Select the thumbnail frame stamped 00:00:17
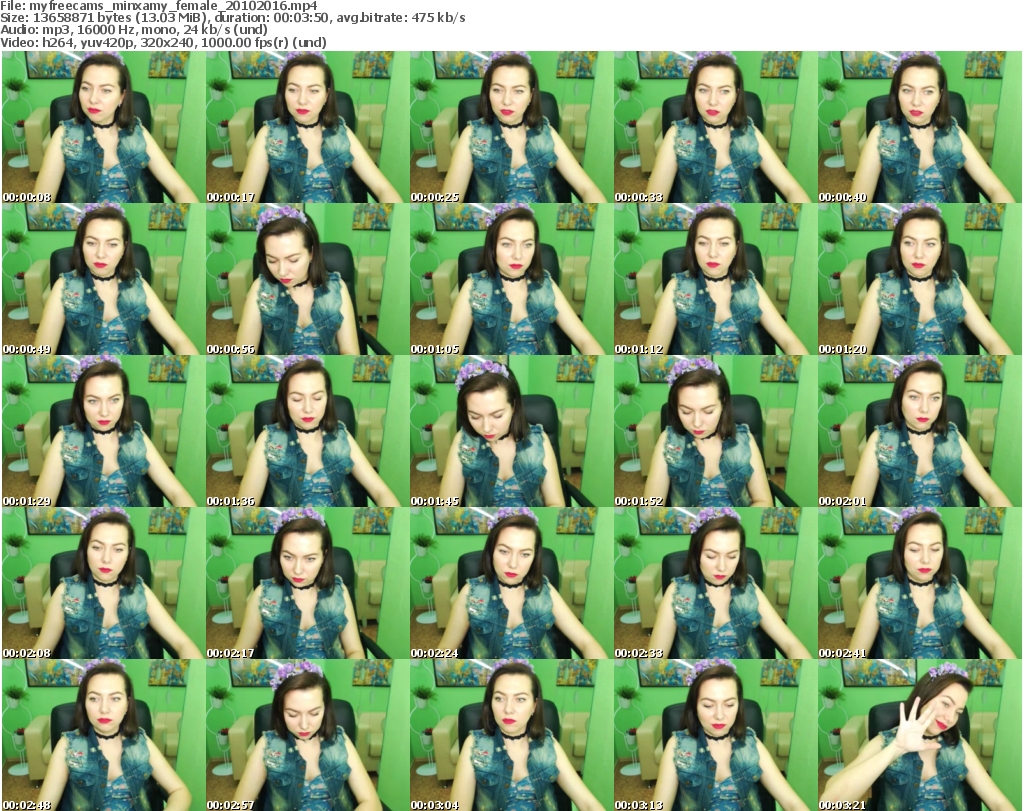Image resolution: width=1024 pixels, height=811 pixels. point(308,127)
